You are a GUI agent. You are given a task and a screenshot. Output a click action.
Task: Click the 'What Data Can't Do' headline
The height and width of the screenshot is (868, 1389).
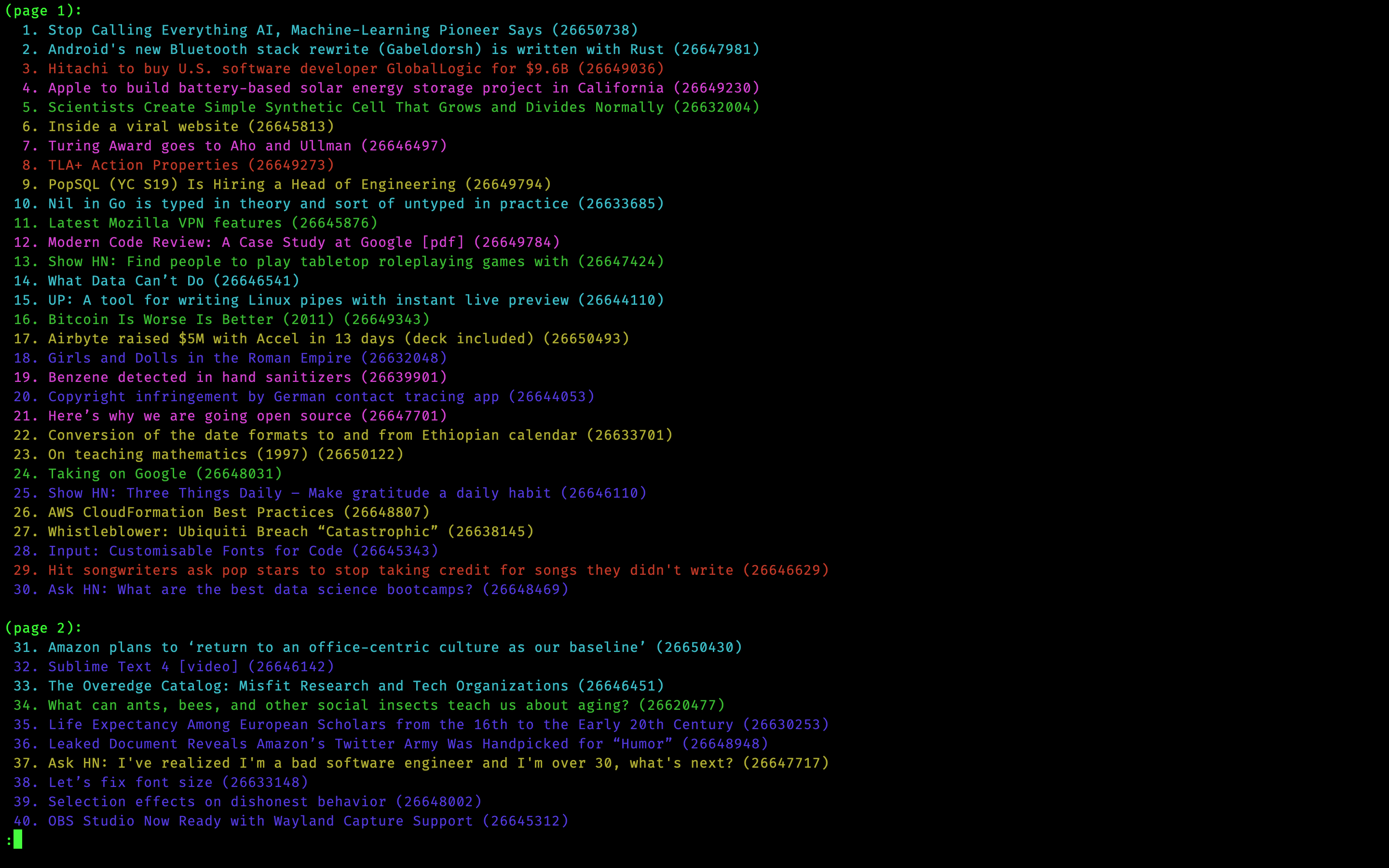[126, 281]
